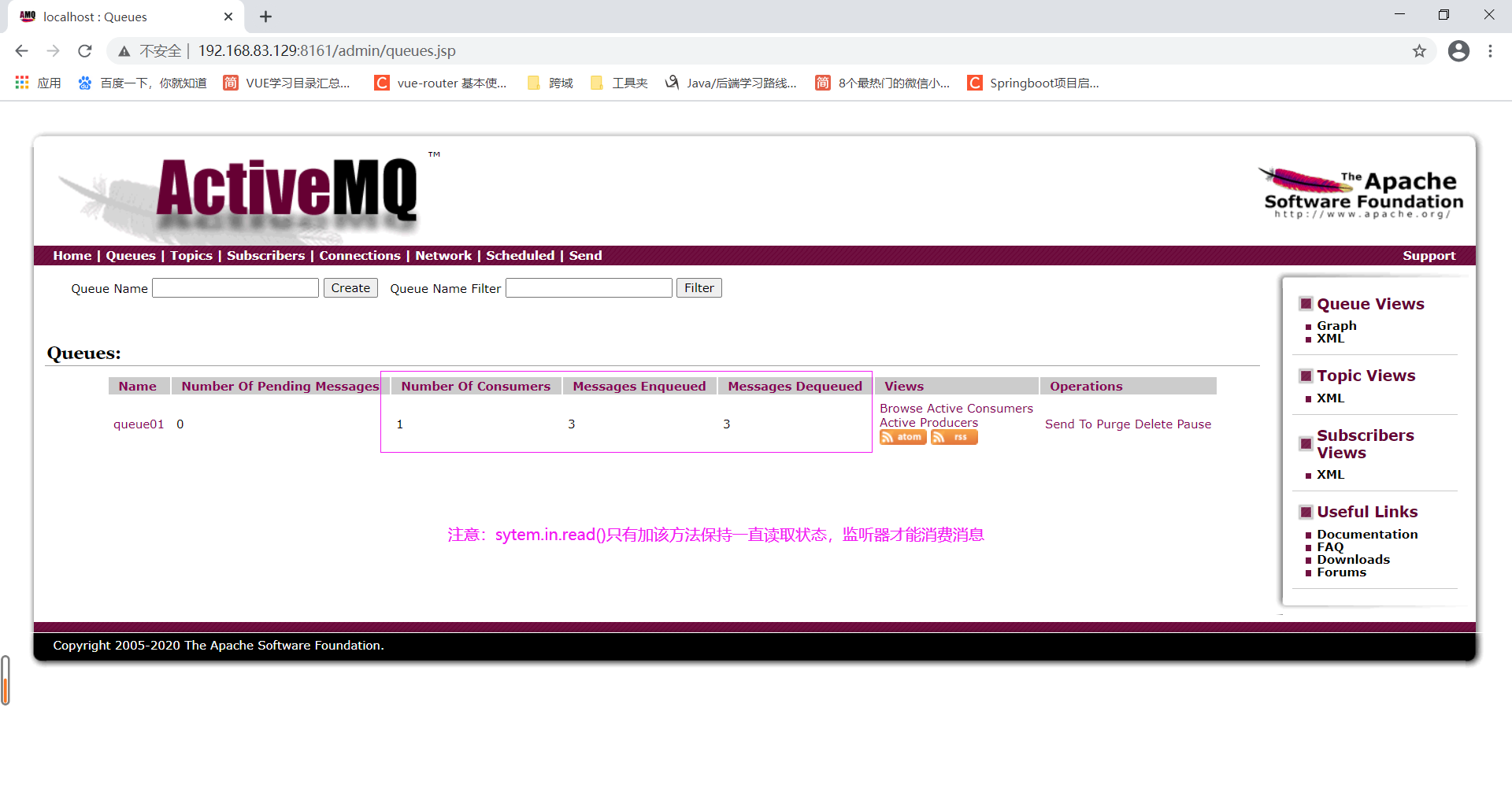Screen dimensions: 1512x811
Task: Open the vue-router bookmark
Action: pyautogui.click(x=441, y=83)
